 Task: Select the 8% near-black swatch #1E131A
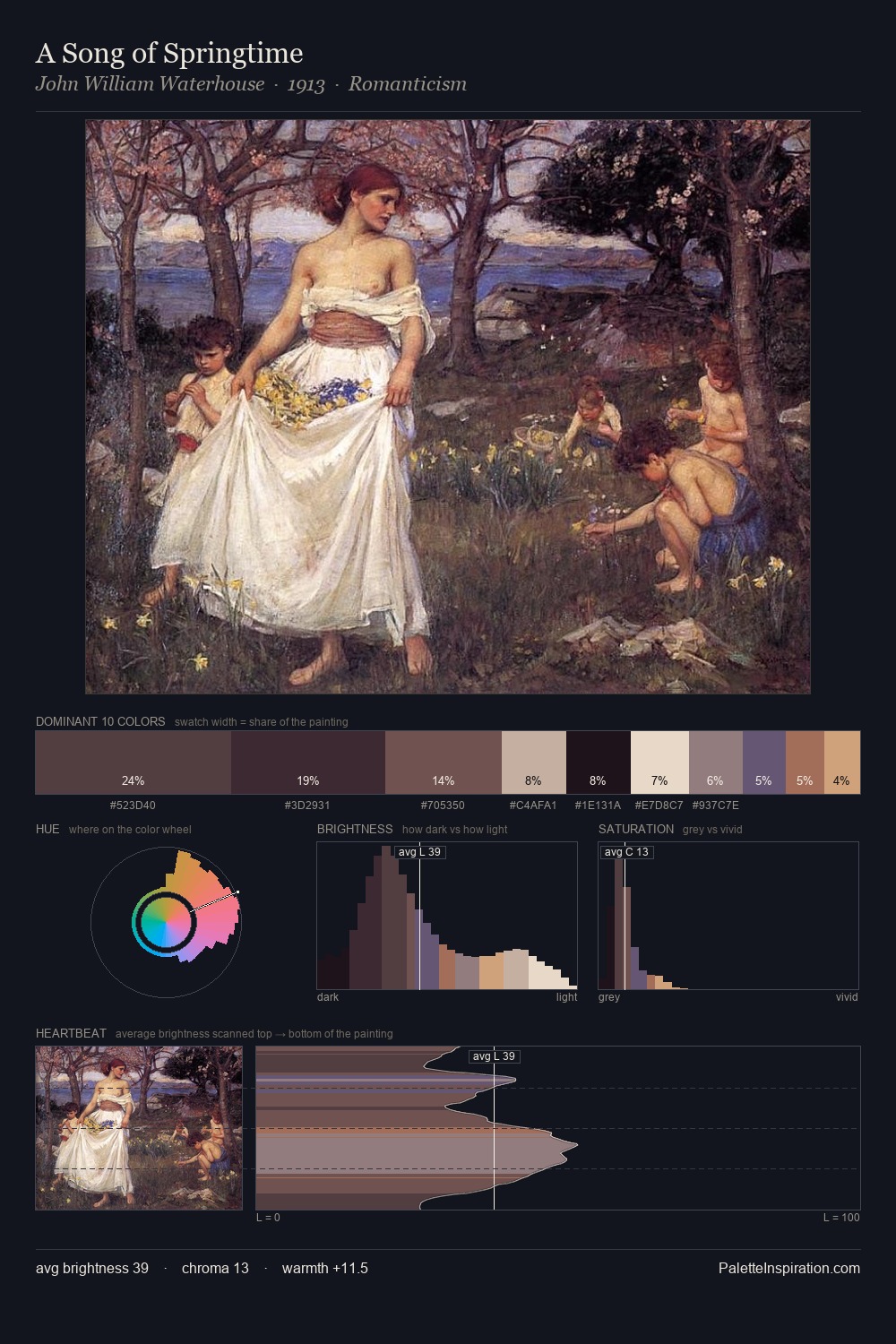(599, 762)
